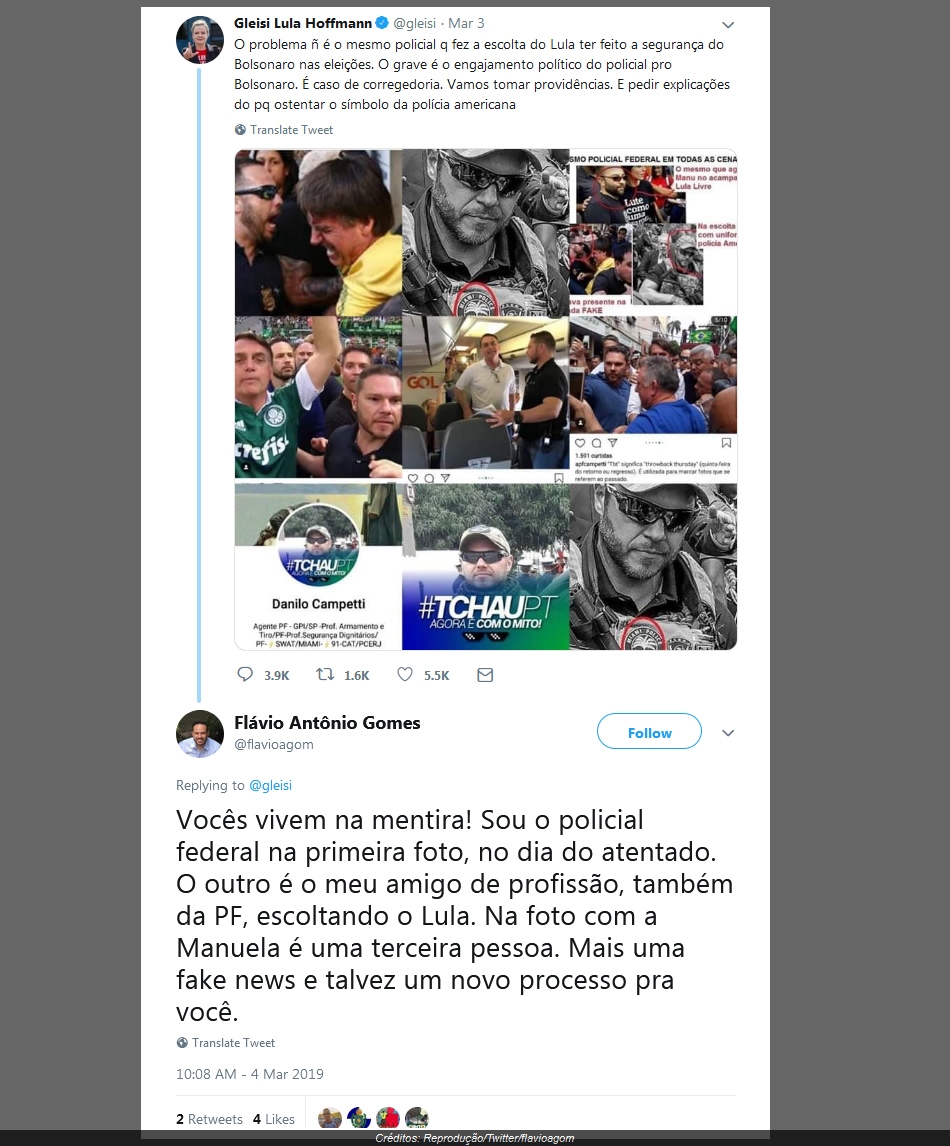View the 4 Likes list
Screen dimensions: 950x1146
pos(273,1119)
